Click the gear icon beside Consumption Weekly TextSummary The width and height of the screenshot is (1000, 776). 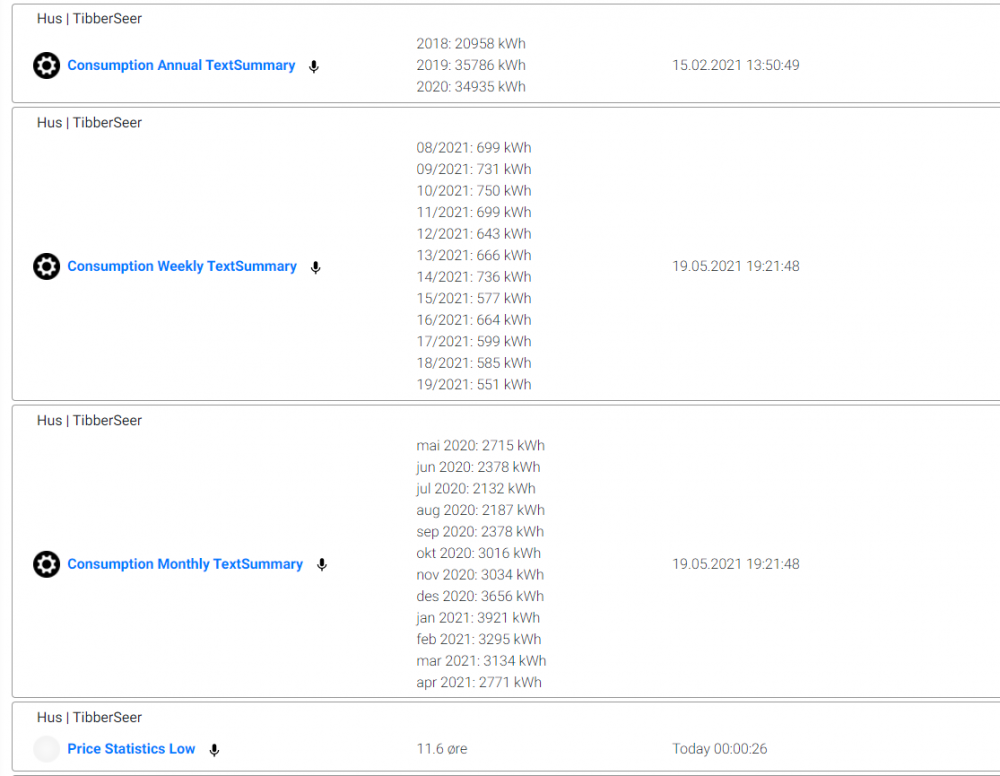(47, 267)
